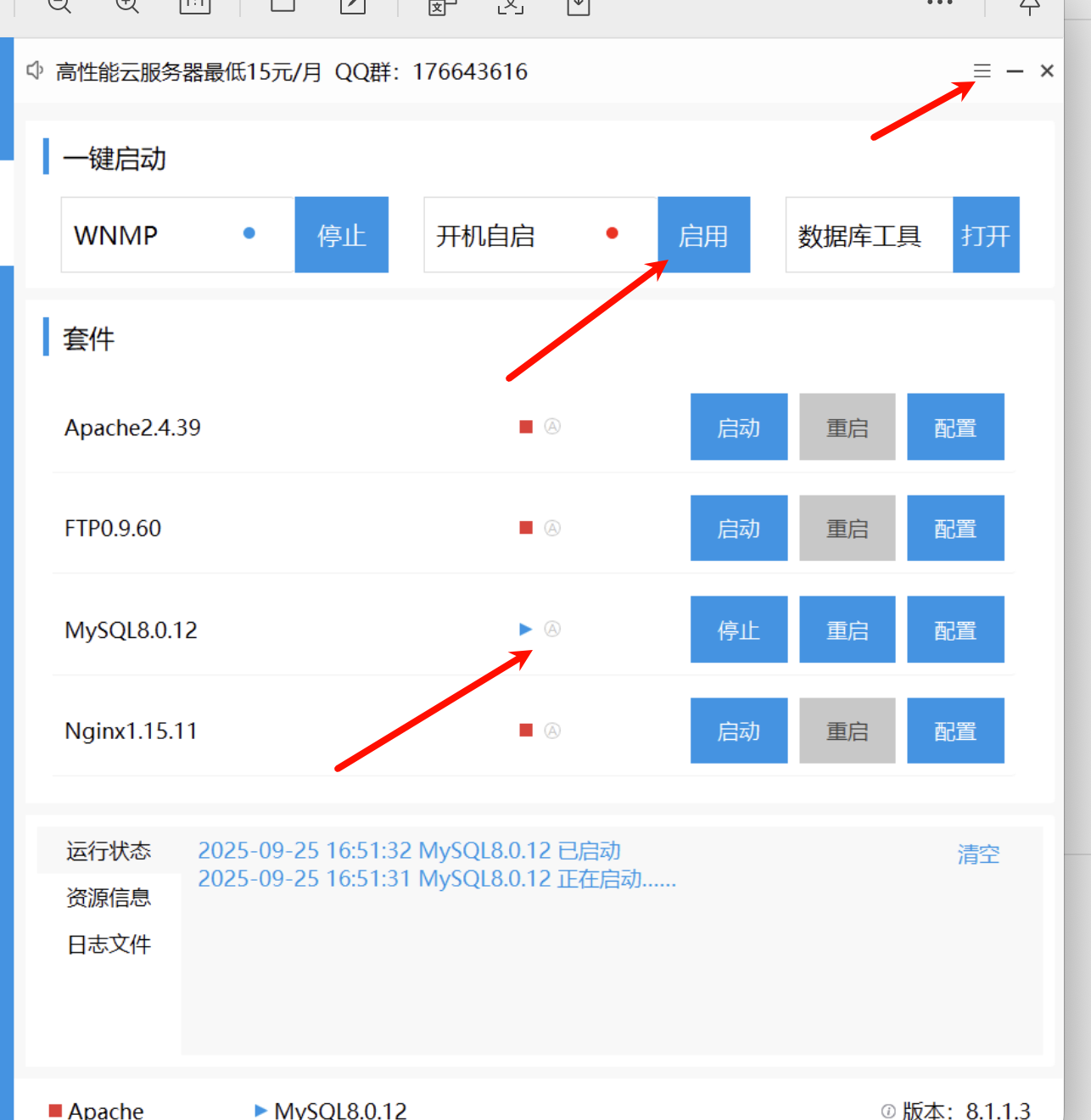This screenshot has width=1091, height=1120.
Task: Switch to the 日志文件 tab
Action: (109, 944)
